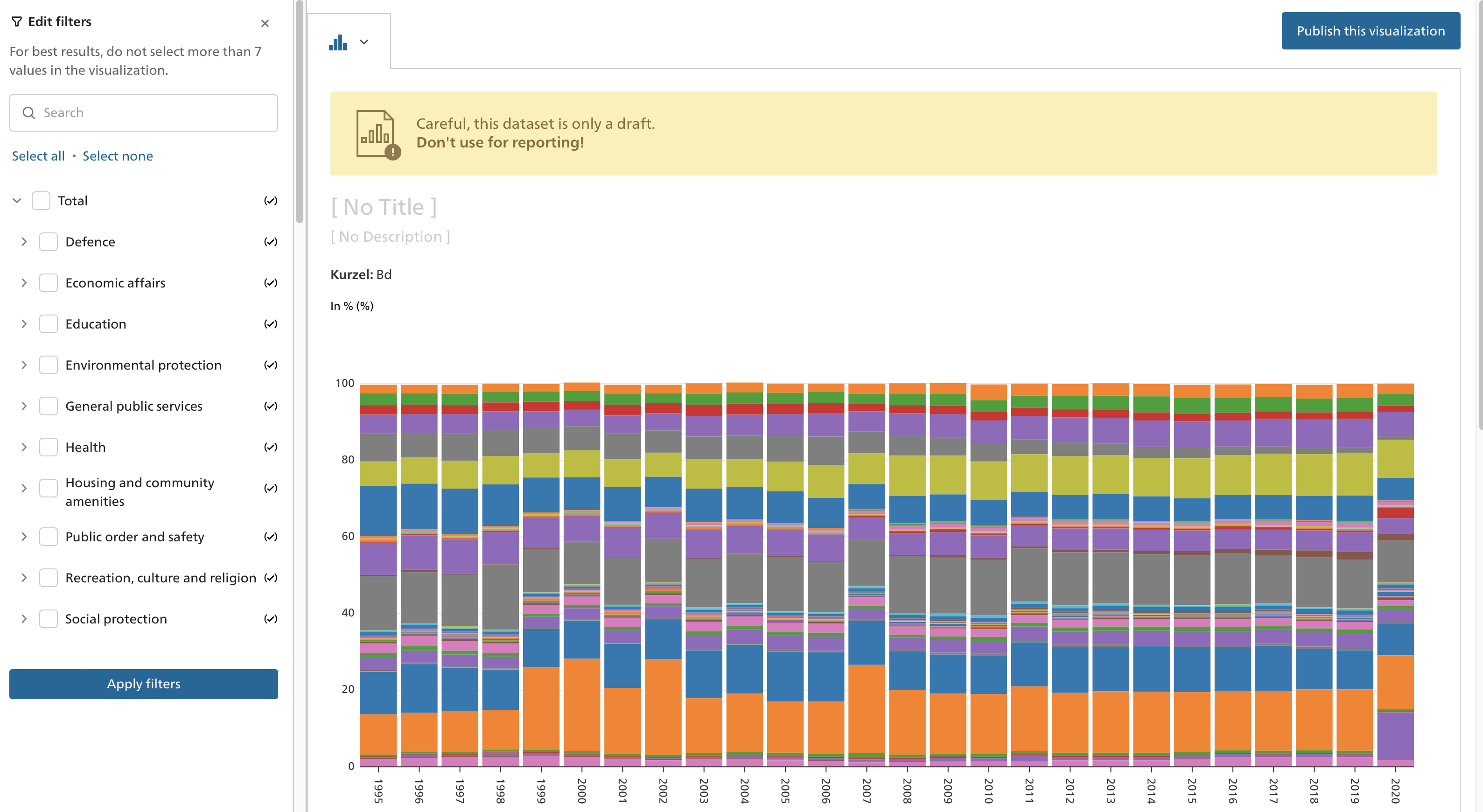Click the filter icon beside "Edit filters"
The width and height of the screenshot is (1483, 812).
[x=17, y=21]
